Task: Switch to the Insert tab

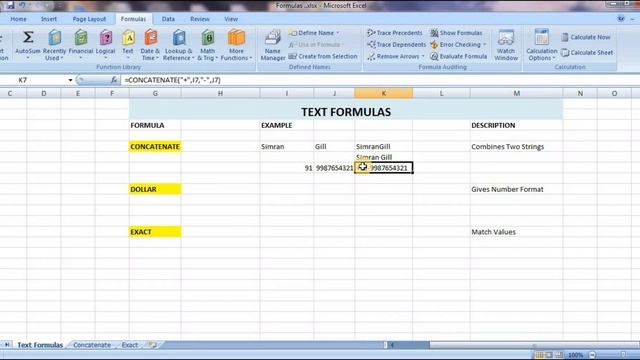Action: pyautogui.click(x=49, y=19)
